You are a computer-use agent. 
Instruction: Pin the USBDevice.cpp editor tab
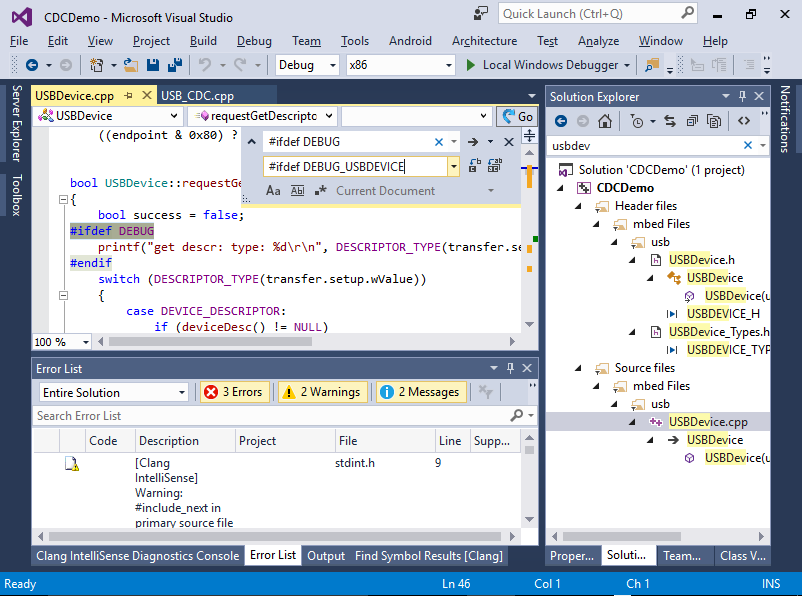(128, 96)
